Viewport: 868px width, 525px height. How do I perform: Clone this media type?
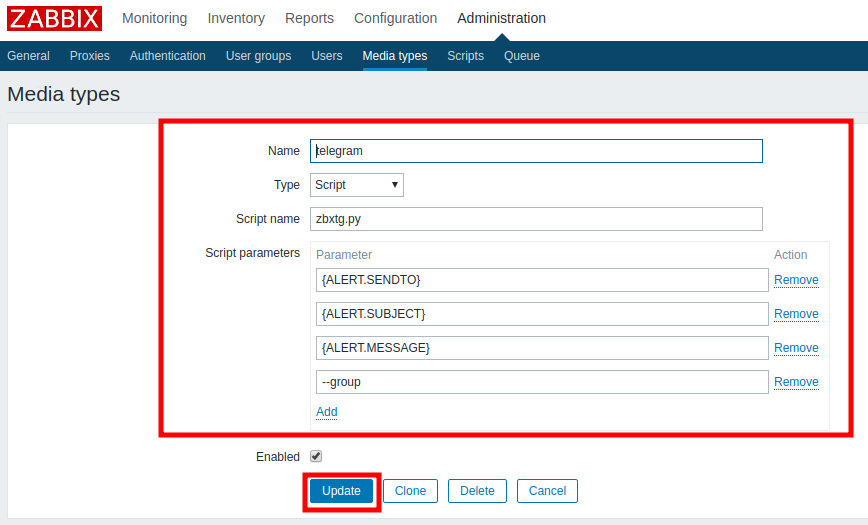(410, 491)
